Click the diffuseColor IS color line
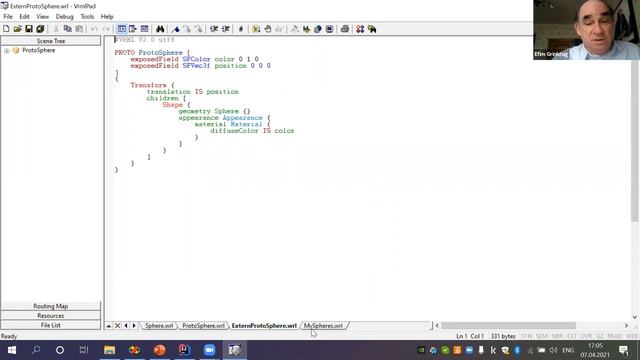Image resolution: width=640 pixels, height=360 pixels. (252, 131)
